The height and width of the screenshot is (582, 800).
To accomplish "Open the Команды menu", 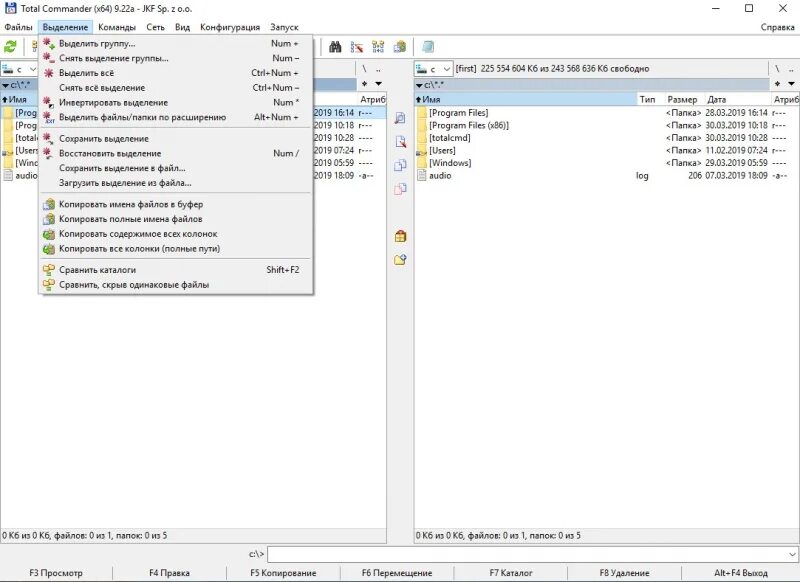I will [x=117, y=27].
